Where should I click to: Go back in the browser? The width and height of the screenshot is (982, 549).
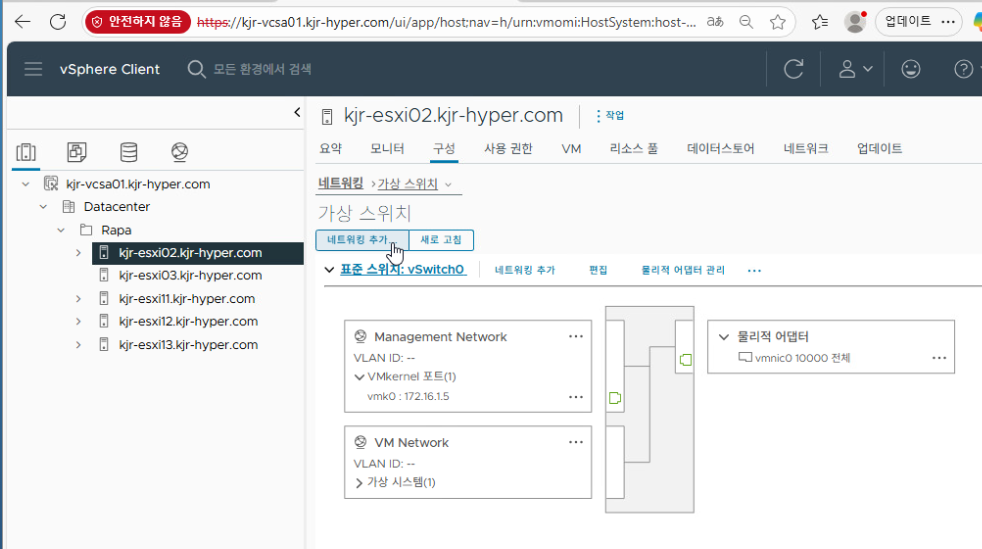tap(23, 22)
